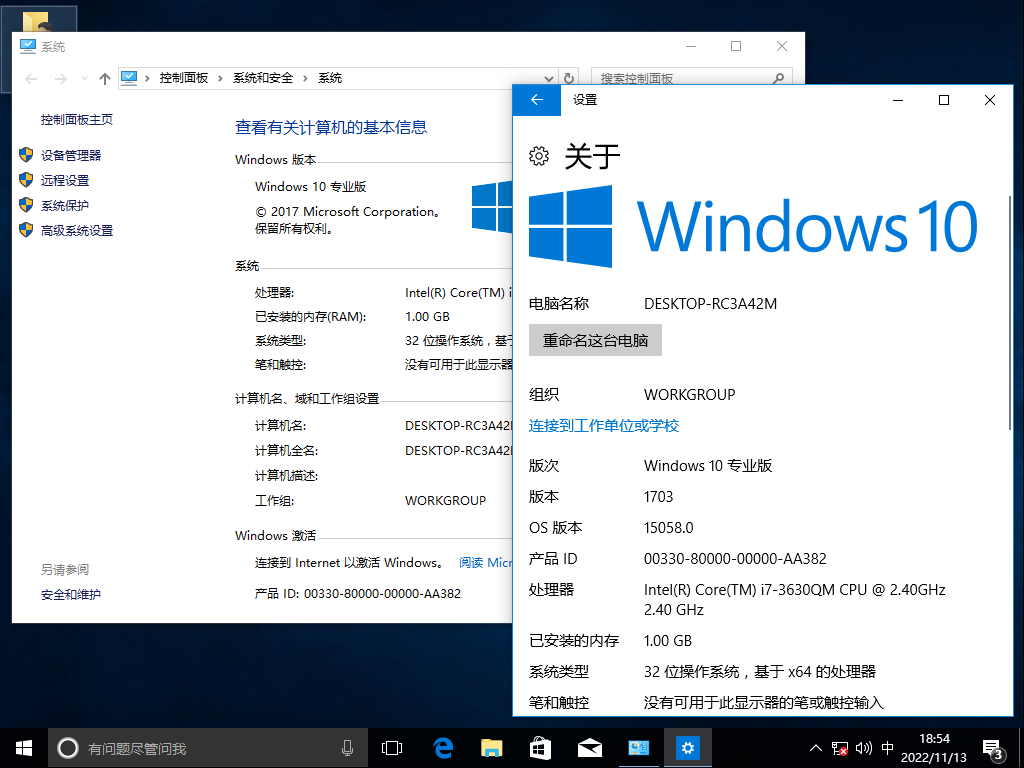Switch to the Control Panel taskbar item
The height and width of the screenshot is (768, 1024).
(x=639, y=748)
